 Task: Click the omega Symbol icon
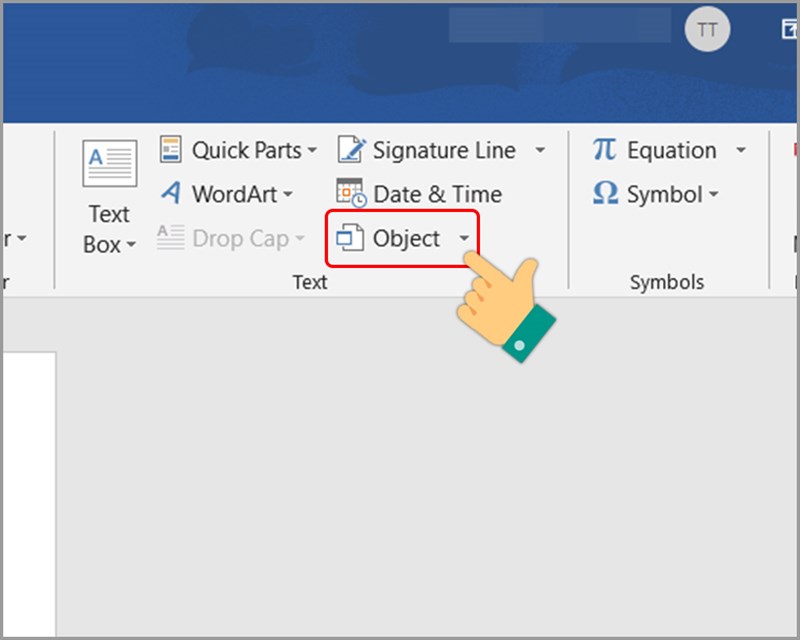pyautogui.click(x=605, y=194)
